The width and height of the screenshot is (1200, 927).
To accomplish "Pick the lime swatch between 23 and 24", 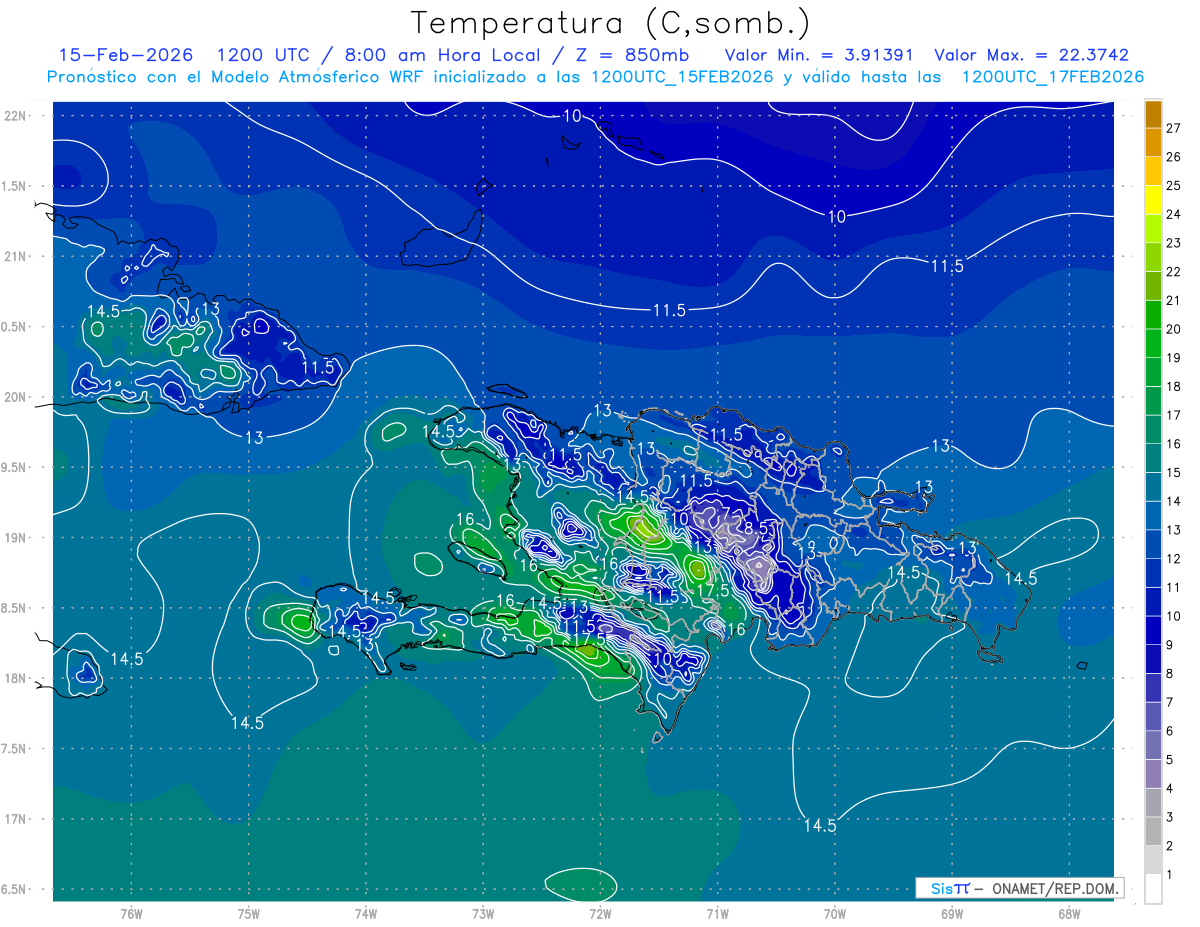I will [1153, 229].
